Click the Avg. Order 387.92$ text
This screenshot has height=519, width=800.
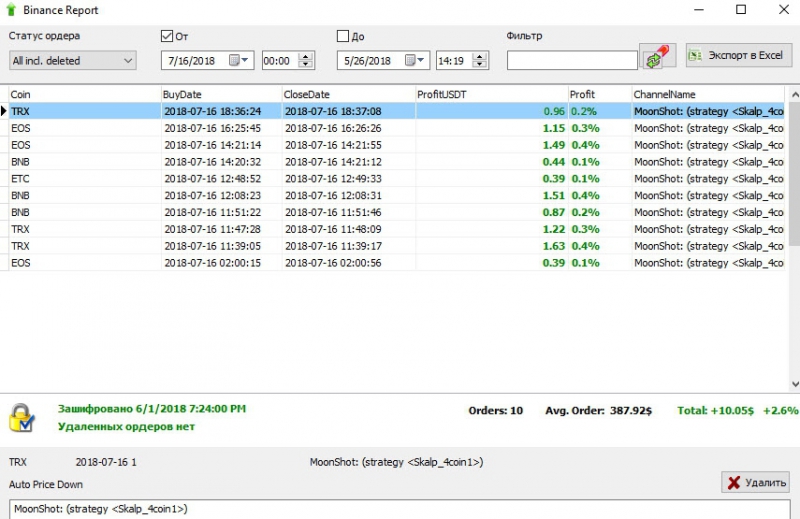point(598,410)
